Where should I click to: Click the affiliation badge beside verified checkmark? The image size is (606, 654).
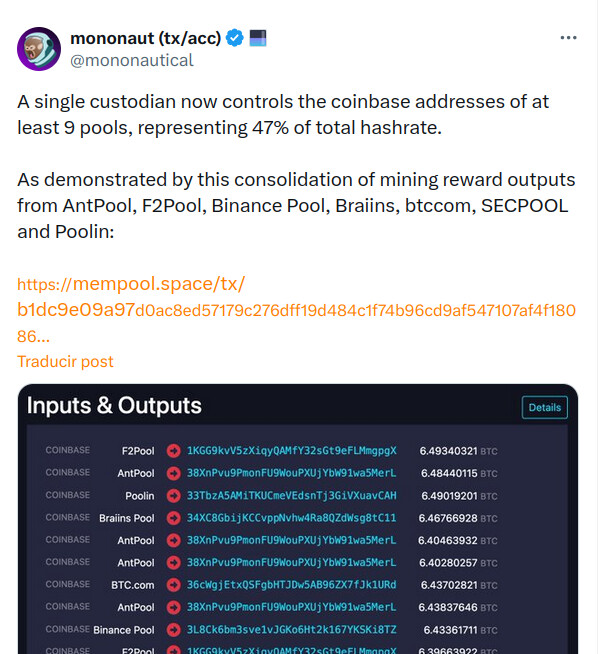pos(258,38)
